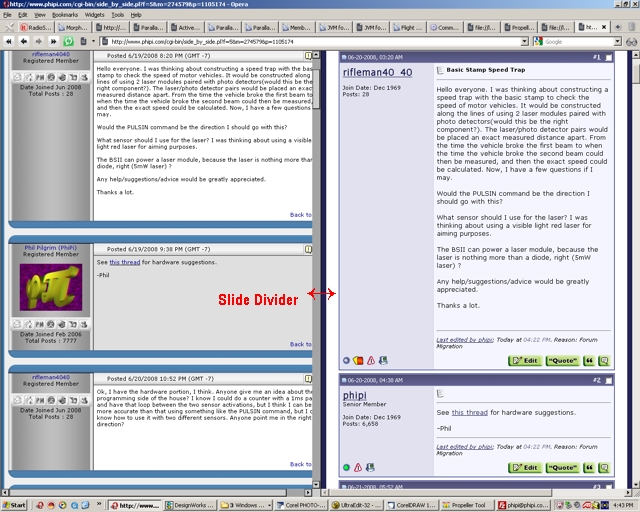Image resolution: width=640 pixels, height=512 pixels.
Task: Open the Tools menu
Action: [x=118, y=15]
